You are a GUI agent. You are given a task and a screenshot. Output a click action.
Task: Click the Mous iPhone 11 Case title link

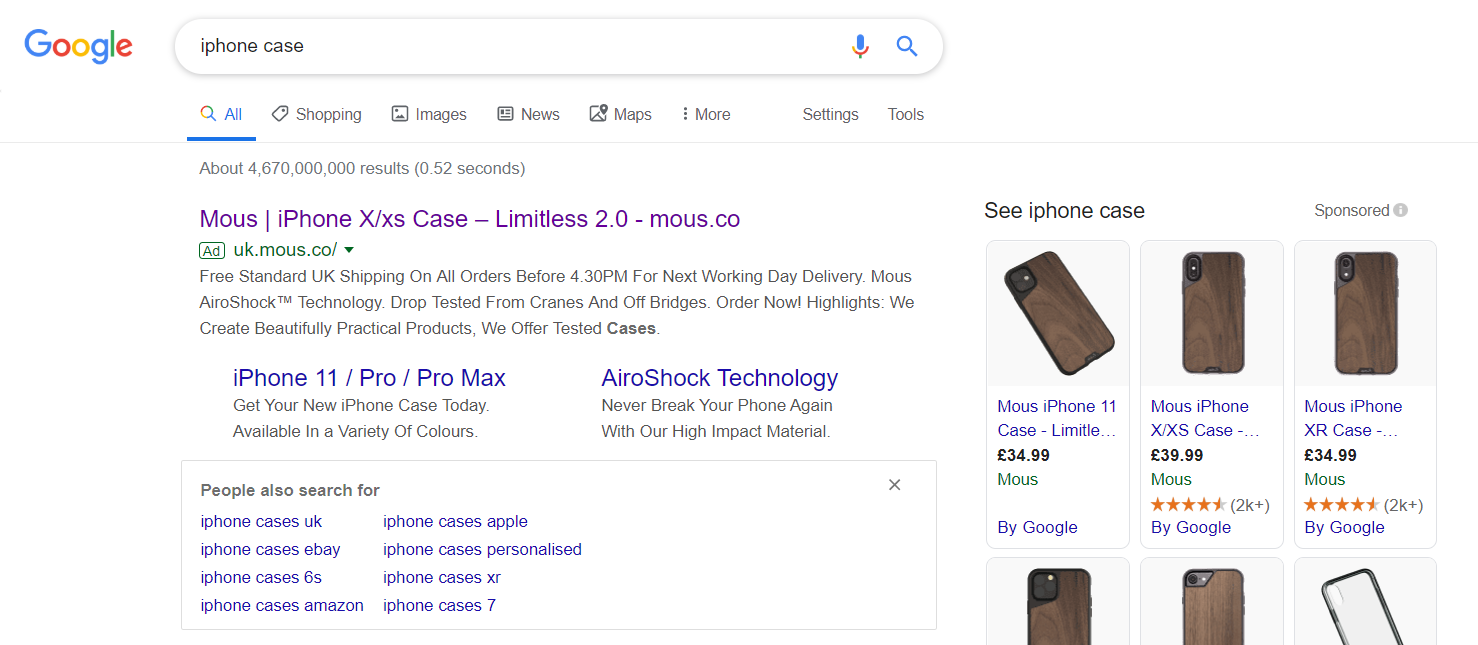coord(1057,418)
